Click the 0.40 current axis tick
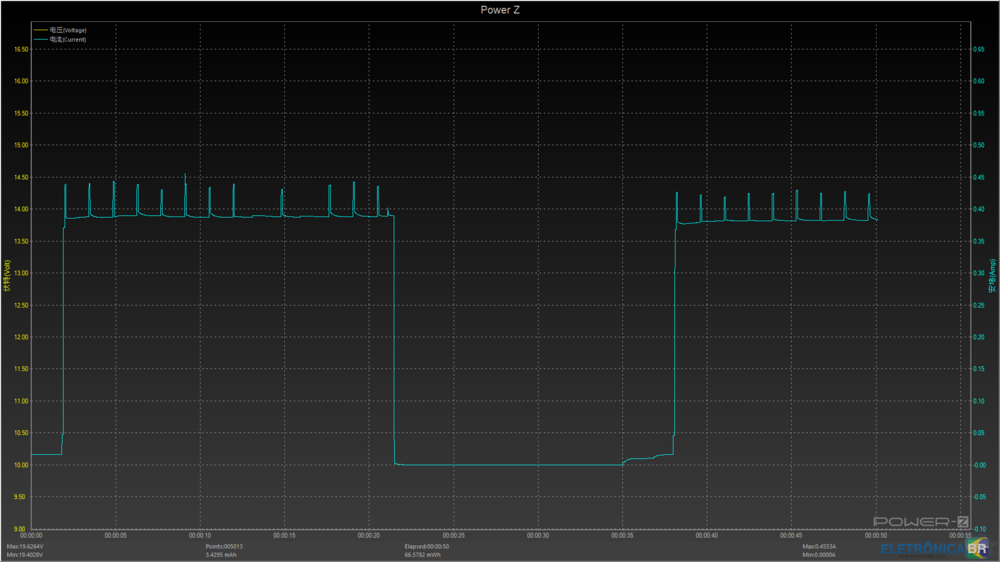This screenshot has width=1000, height=562. (980, 209)
